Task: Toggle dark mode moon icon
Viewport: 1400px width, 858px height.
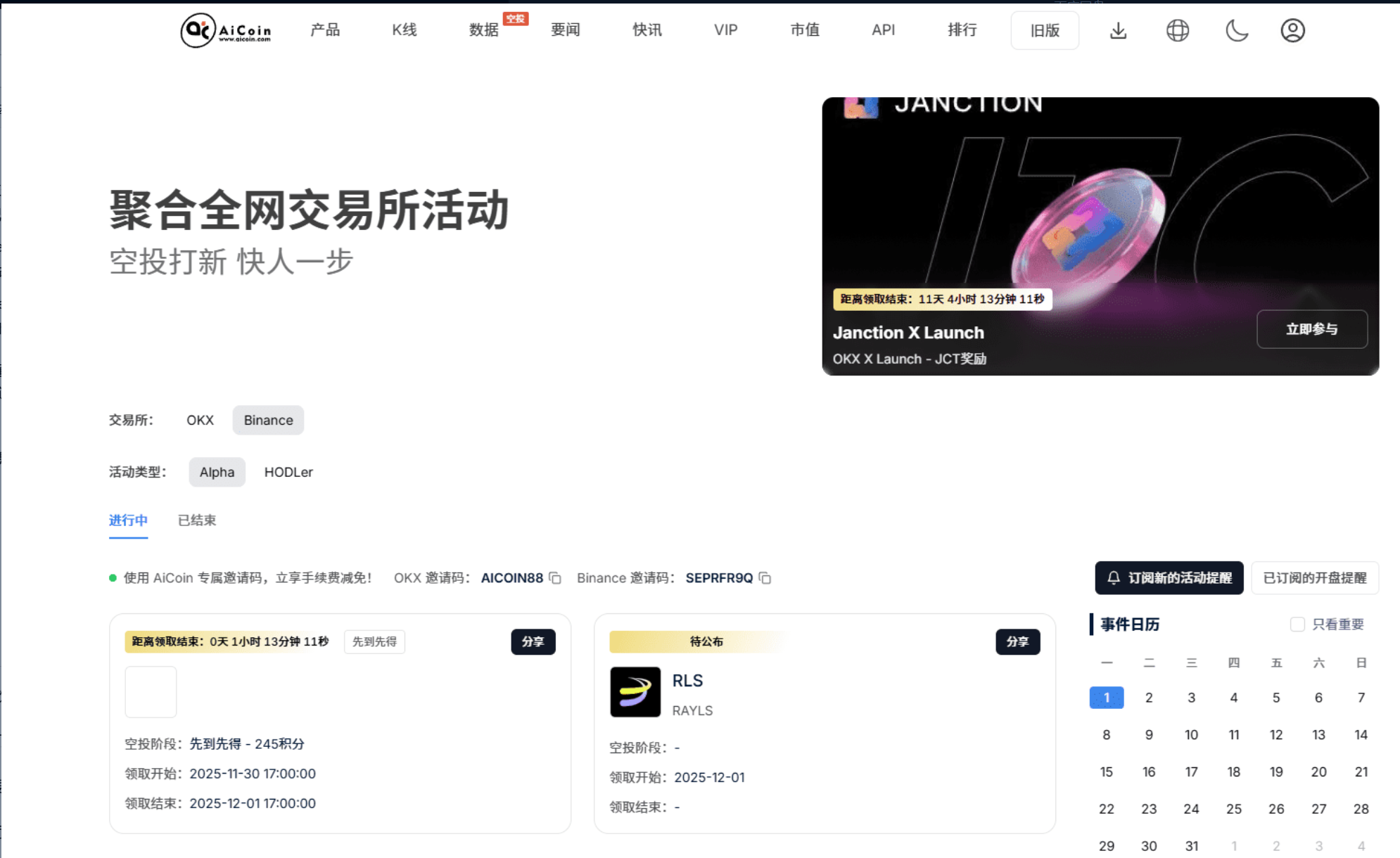Action: click(x=1236, y=30)
